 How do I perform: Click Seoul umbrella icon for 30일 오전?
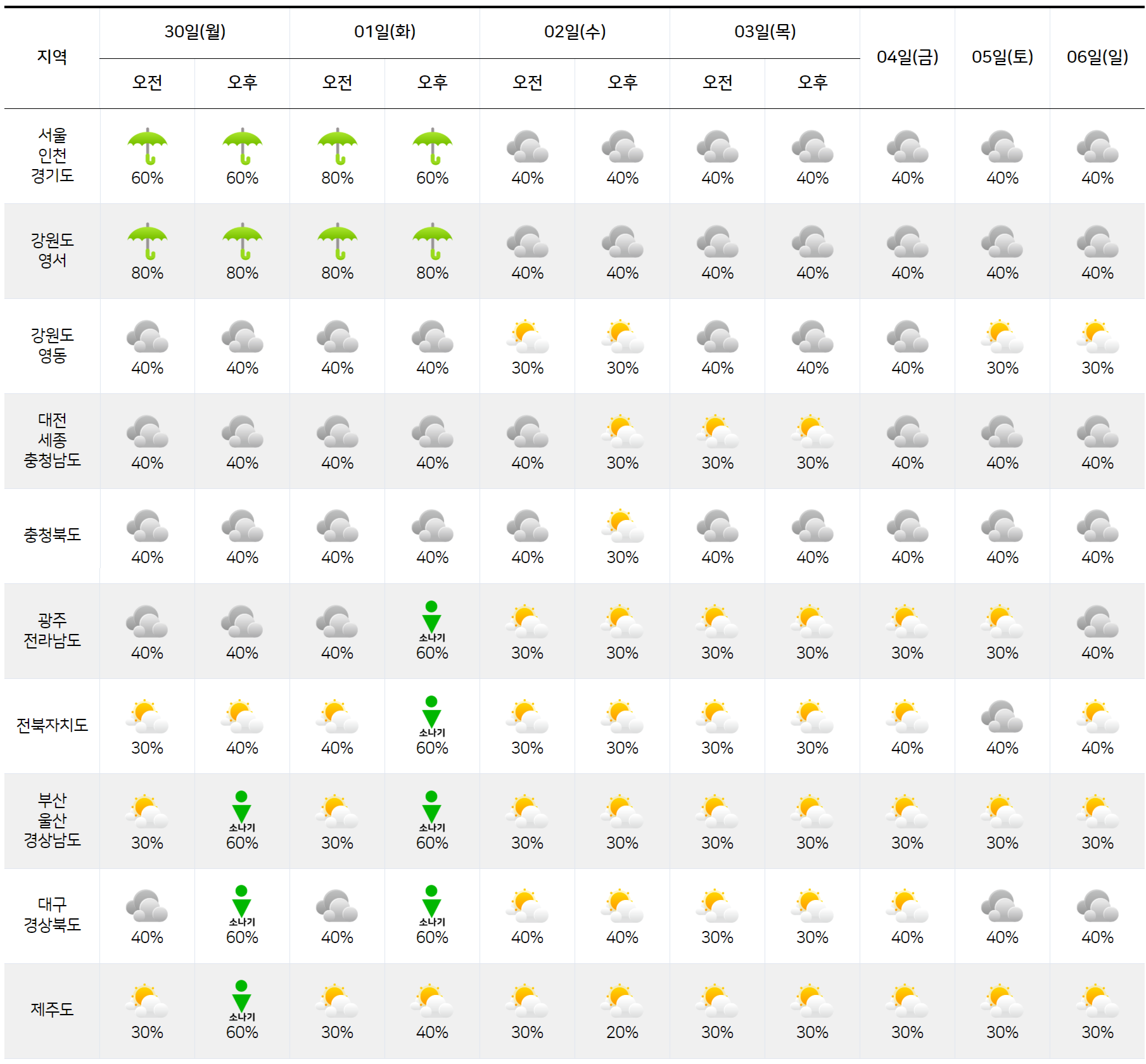click(147, 147)
